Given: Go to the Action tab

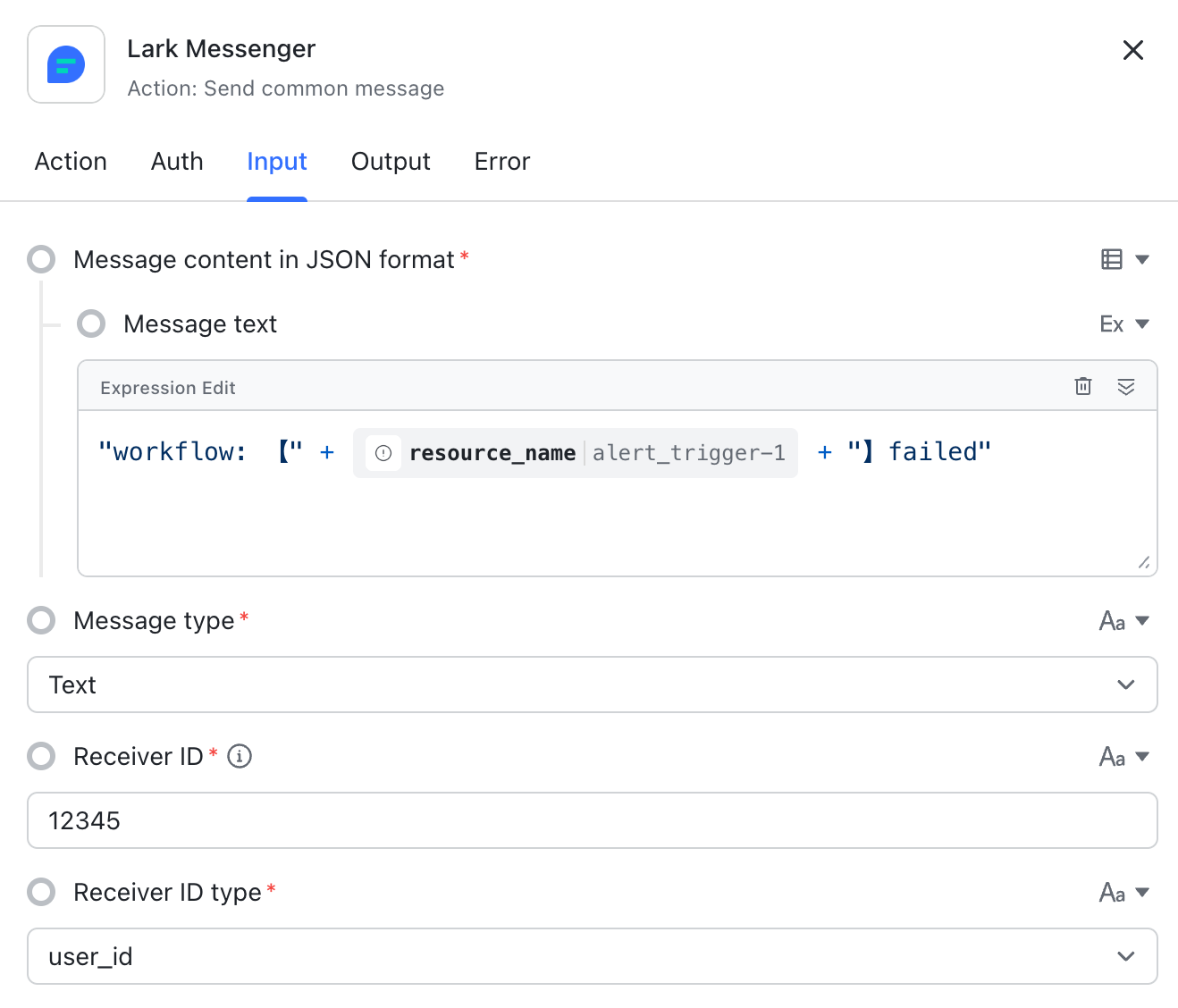Looking at the screenshot, I should pyautogui.click(x=71, y=162).
